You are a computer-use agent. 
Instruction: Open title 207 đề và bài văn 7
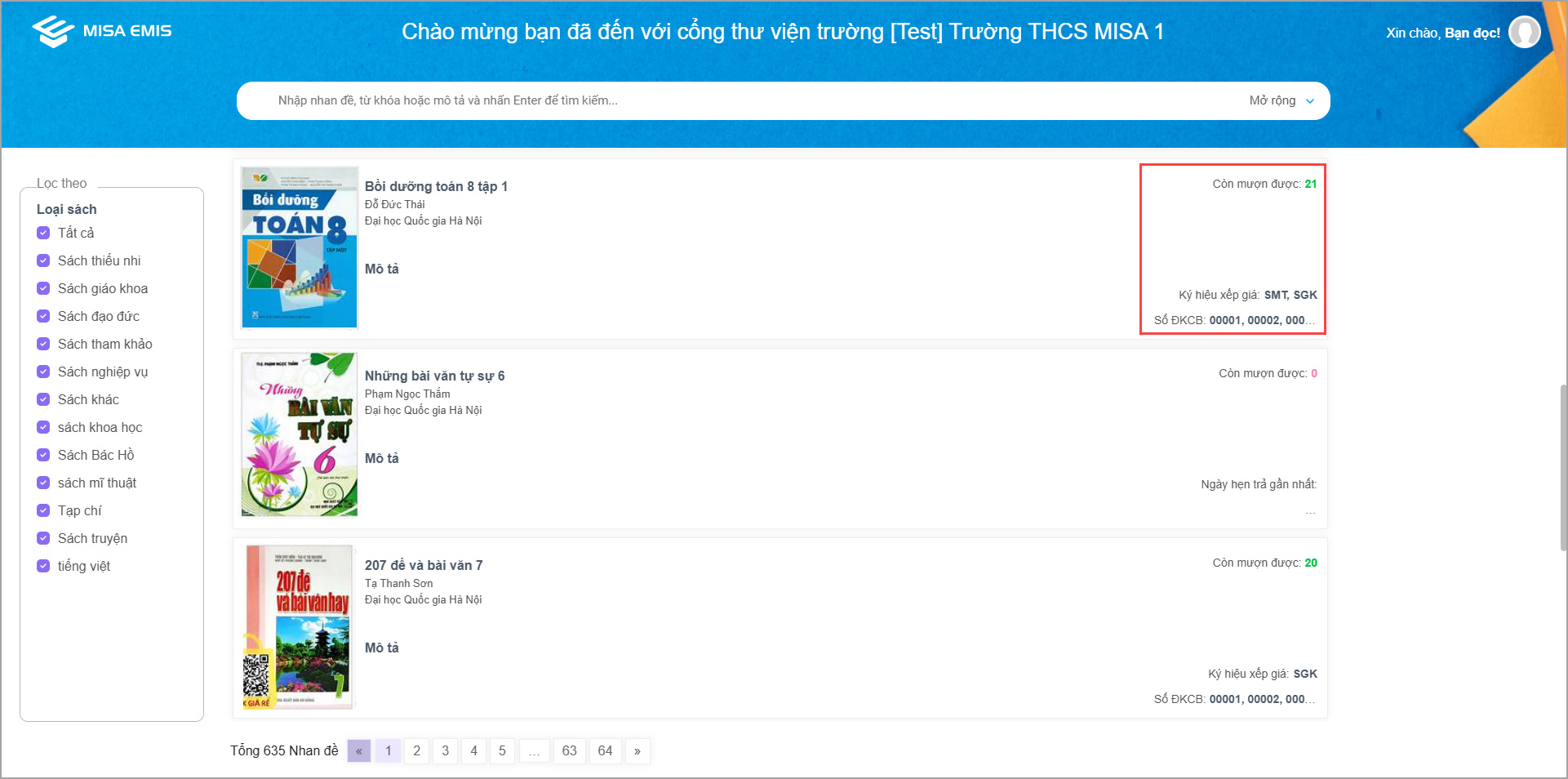[424, 565]
